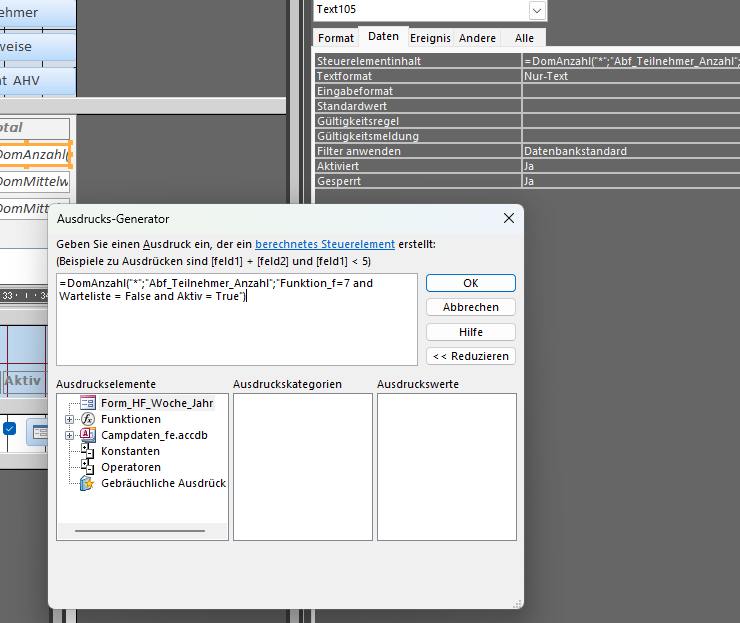Click in the Ausdruckswerte list

tap(447, 467)
